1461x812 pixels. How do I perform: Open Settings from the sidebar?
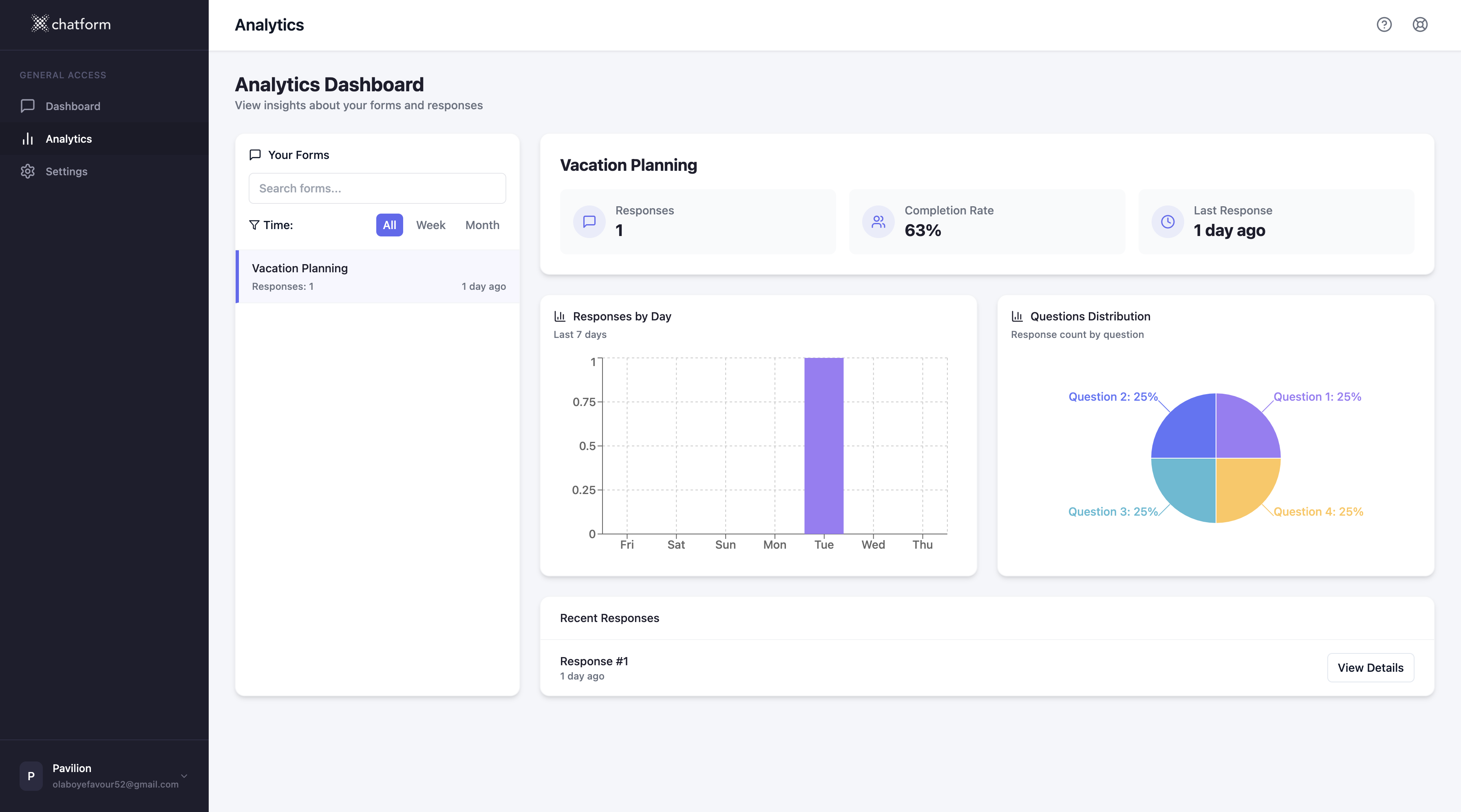66,171
